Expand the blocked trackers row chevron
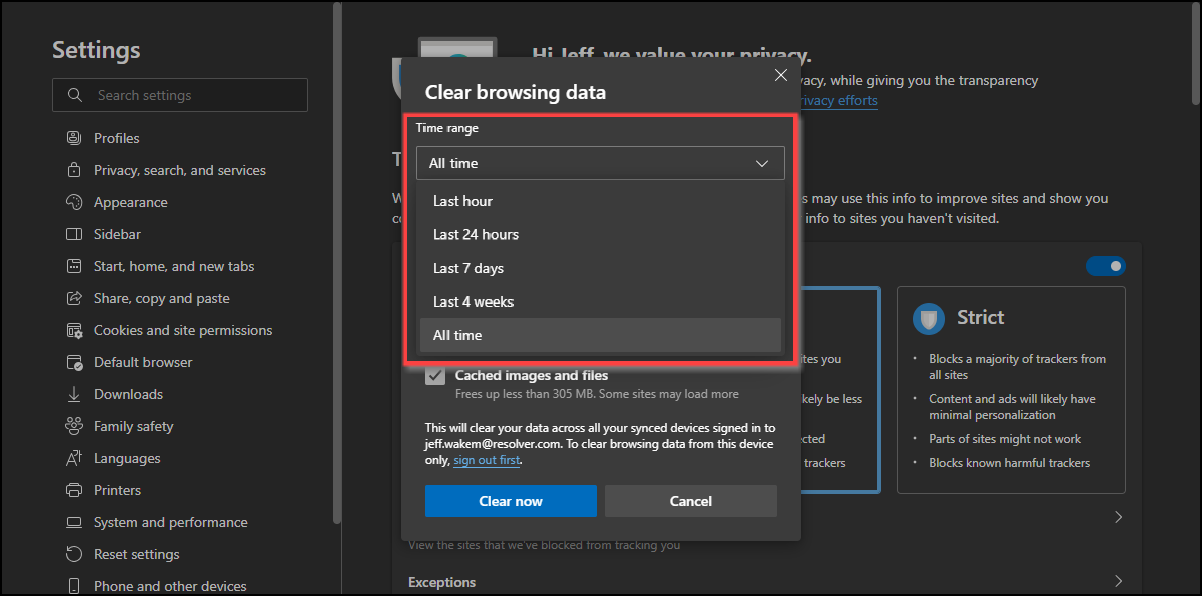 point(1118,517)
